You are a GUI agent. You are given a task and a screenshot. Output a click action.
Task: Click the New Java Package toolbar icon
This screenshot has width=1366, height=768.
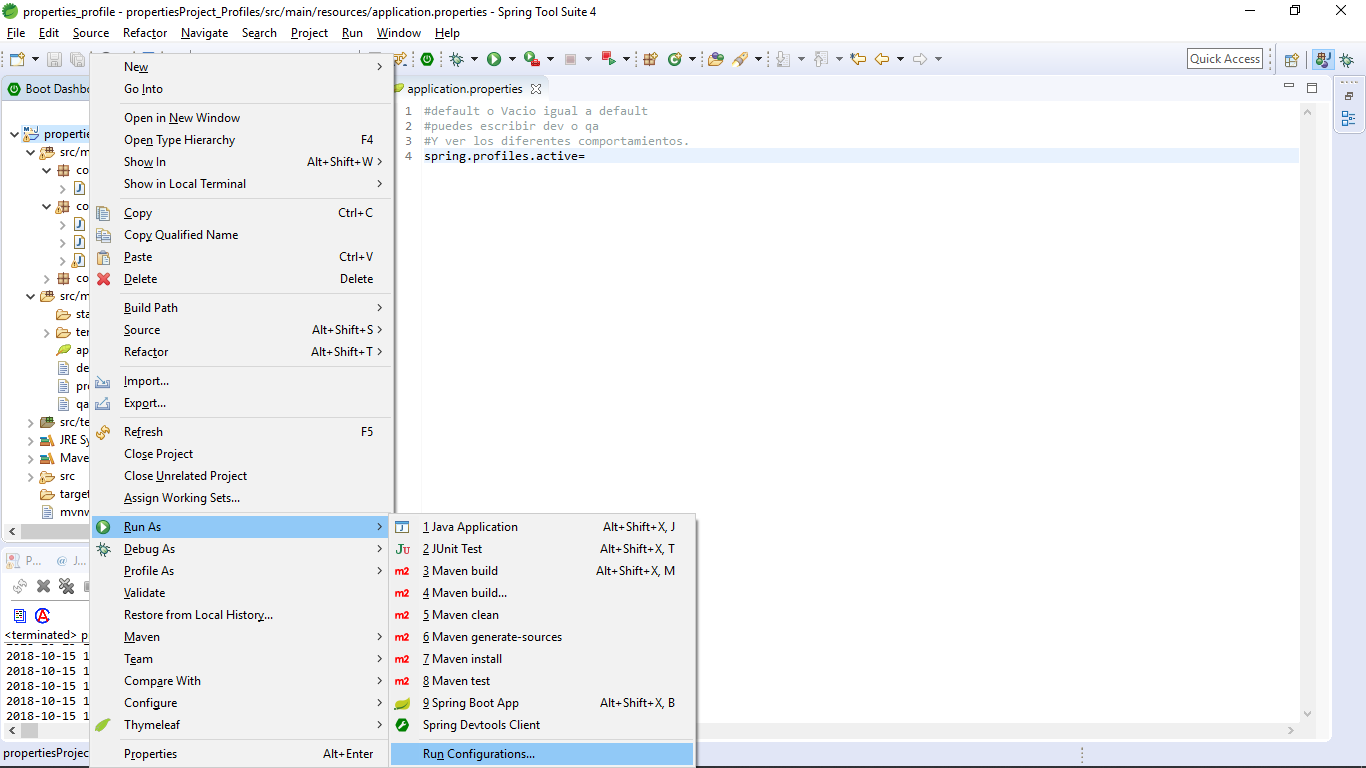[x=650, y=59]
